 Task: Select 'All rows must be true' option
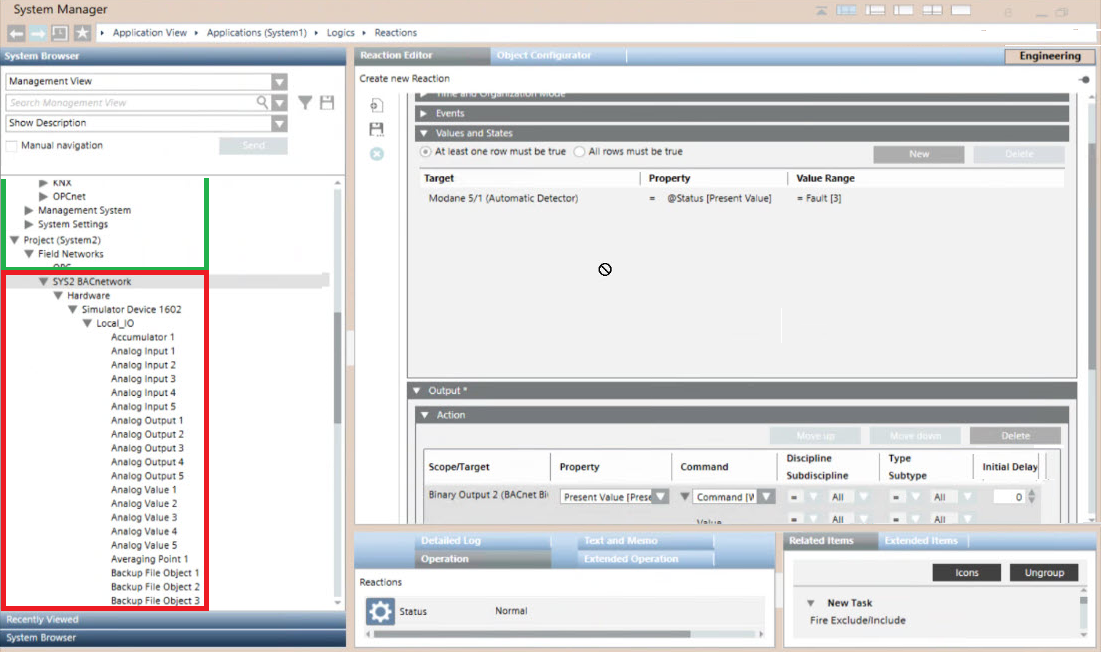click(579, 152)
